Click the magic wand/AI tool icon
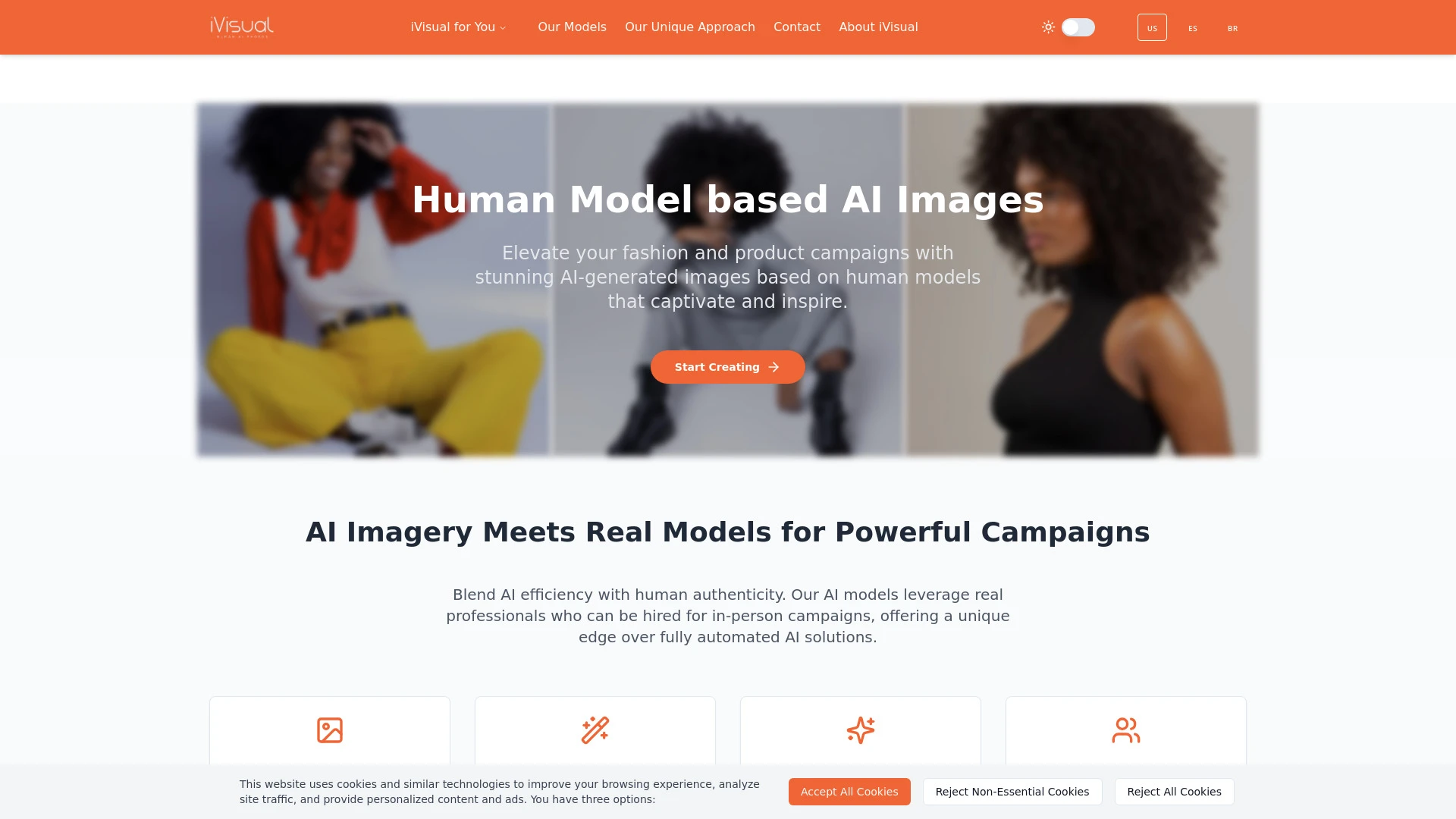 (x=595, y=730)
